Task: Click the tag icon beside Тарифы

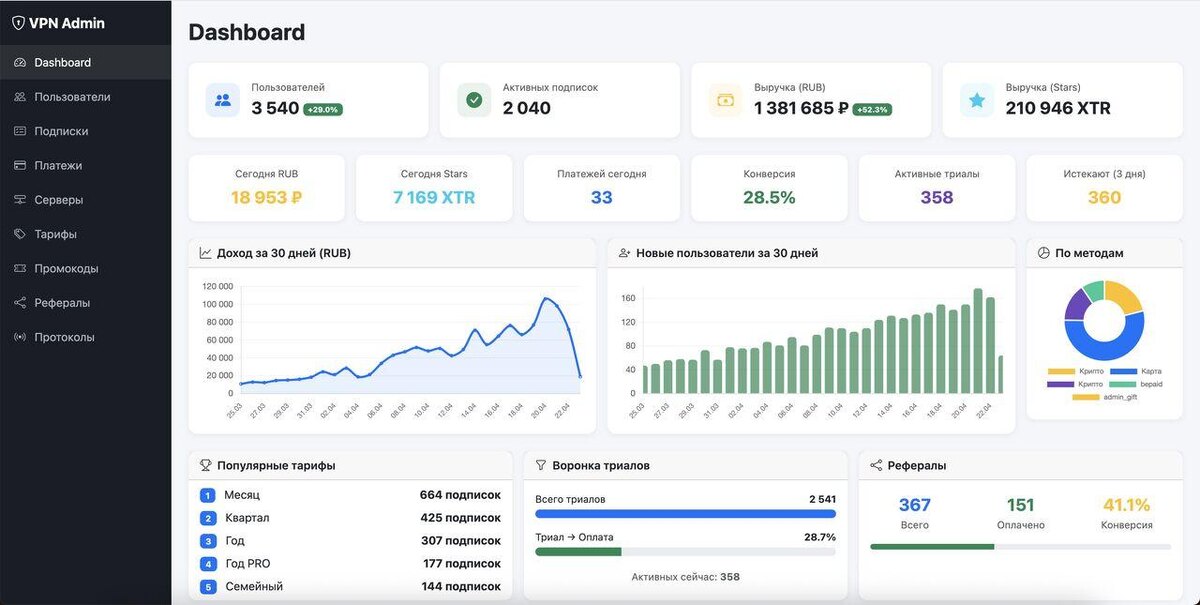Action: tap(20, 234)
